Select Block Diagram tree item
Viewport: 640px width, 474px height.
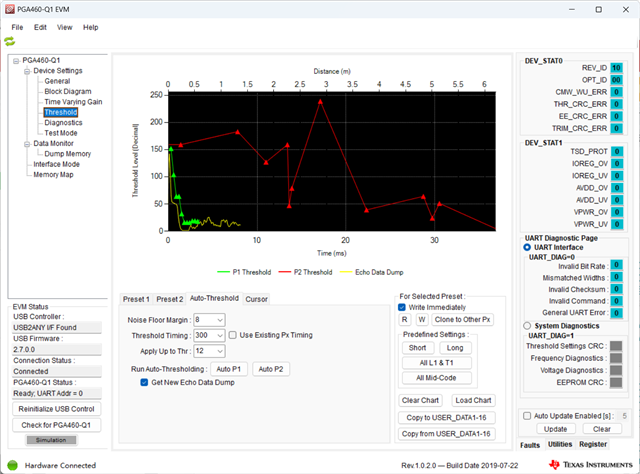[68, 91]
